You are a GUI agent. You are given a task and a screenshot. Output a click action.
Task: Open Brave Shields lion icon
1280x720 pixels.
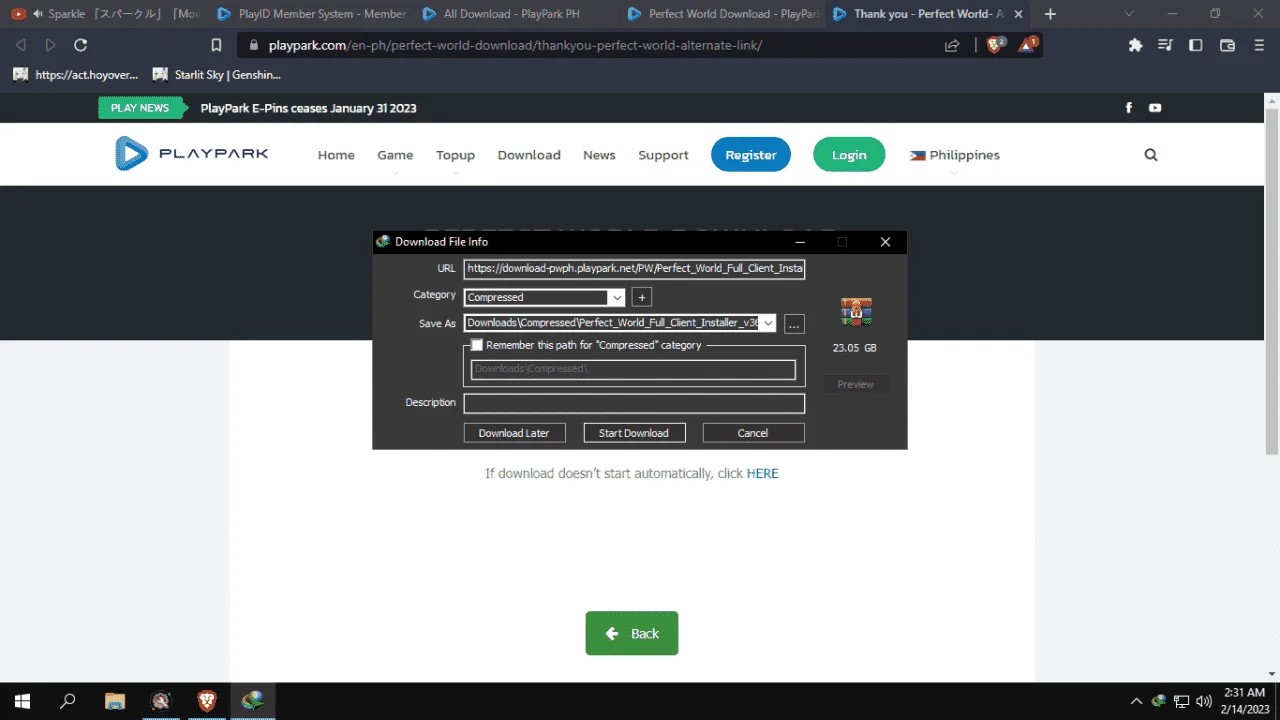coord(996,45)
